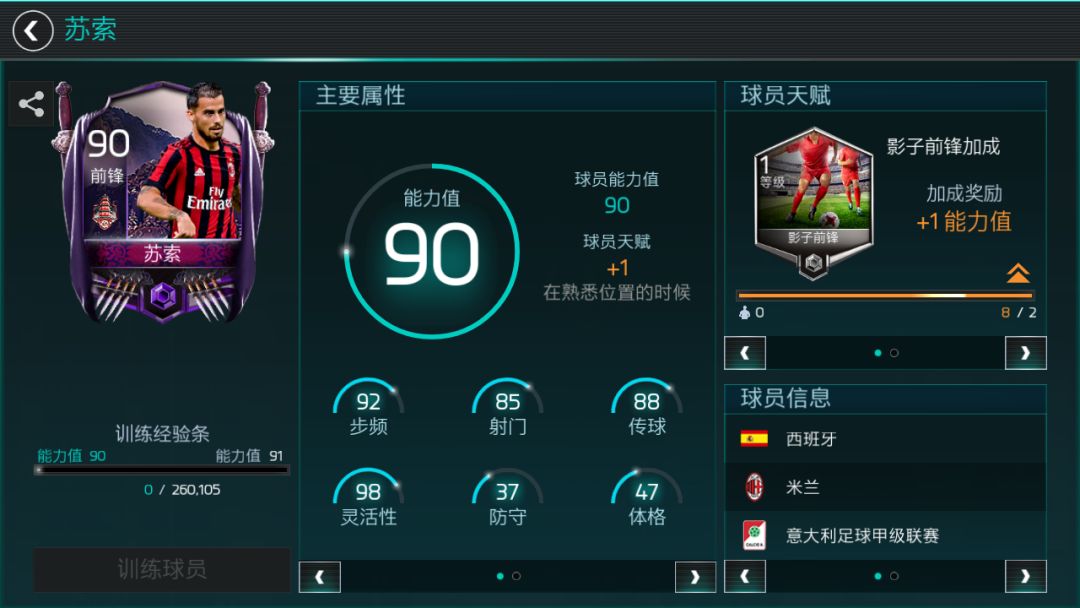Show the next 球员信息 page
This screenshot has height=608, width=1080.
pyautogui.click(x=1026, y=576)
